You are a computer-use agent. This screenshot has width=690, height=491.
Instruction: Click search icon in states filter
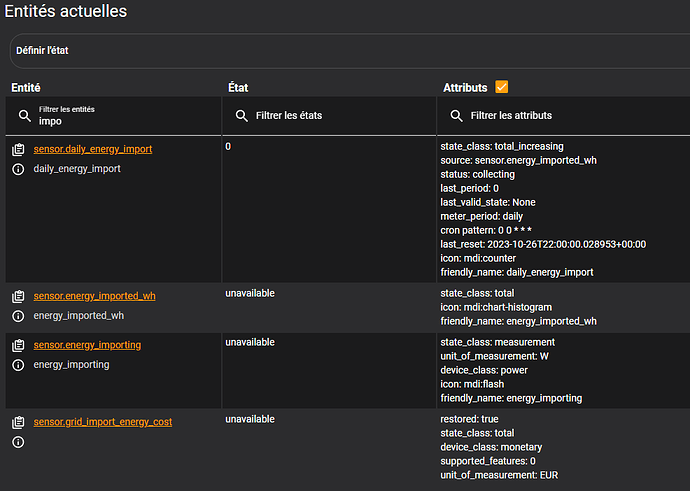click(241, 116)
